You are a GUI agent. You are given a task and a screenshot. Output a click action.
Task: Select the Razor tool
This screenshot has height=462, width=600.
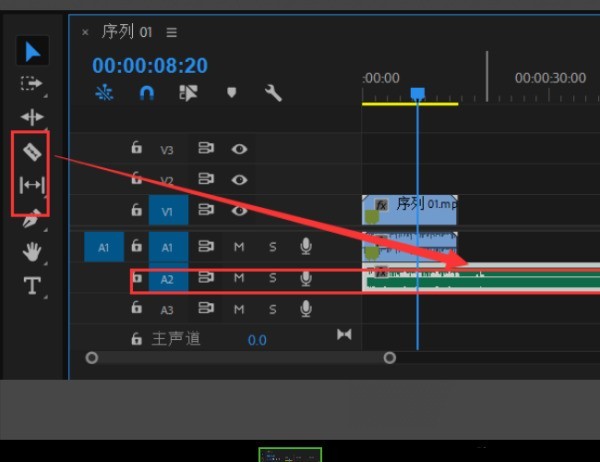pyautogui.click(x=32, y=151)
